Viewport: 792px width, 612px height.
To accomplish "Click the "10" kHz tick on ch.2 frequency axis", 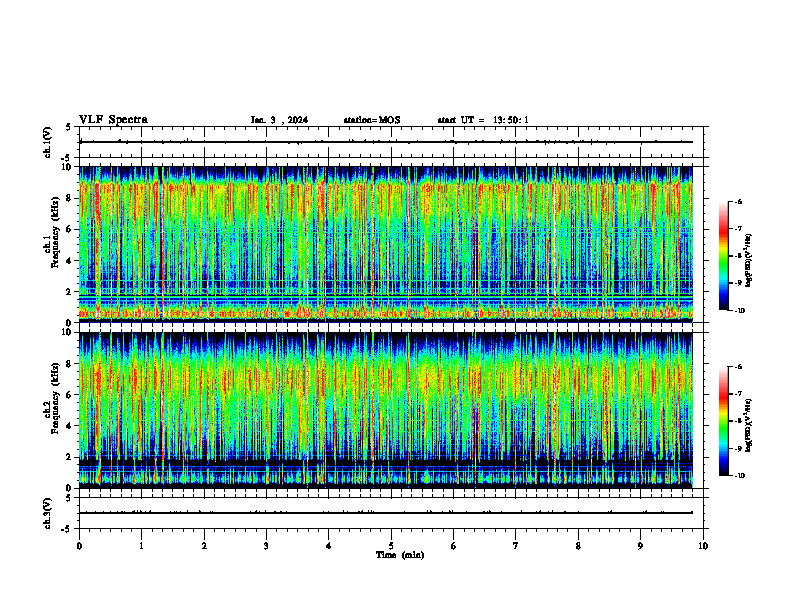I will tap(67, 332).
